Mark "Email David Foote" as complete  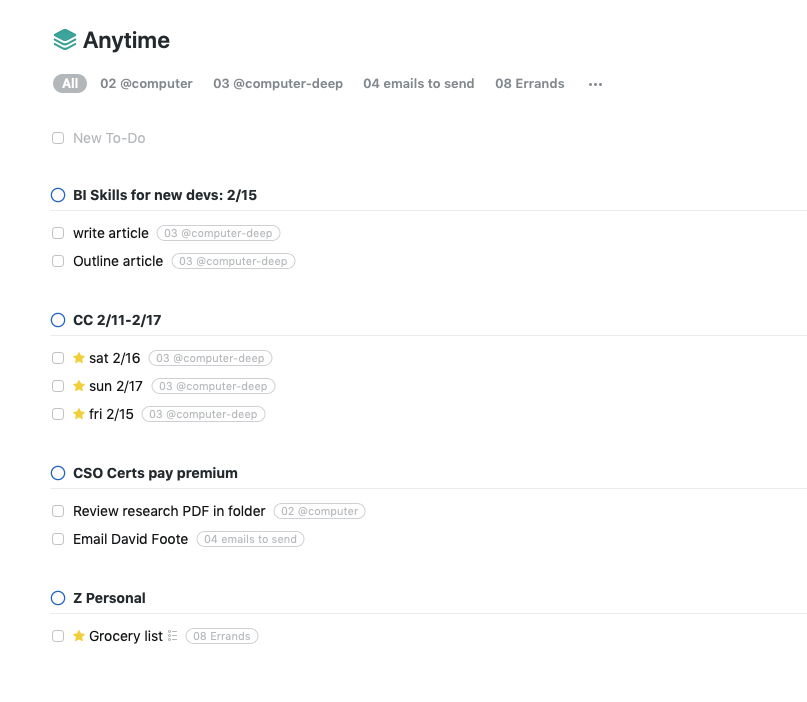click(58, 538)
